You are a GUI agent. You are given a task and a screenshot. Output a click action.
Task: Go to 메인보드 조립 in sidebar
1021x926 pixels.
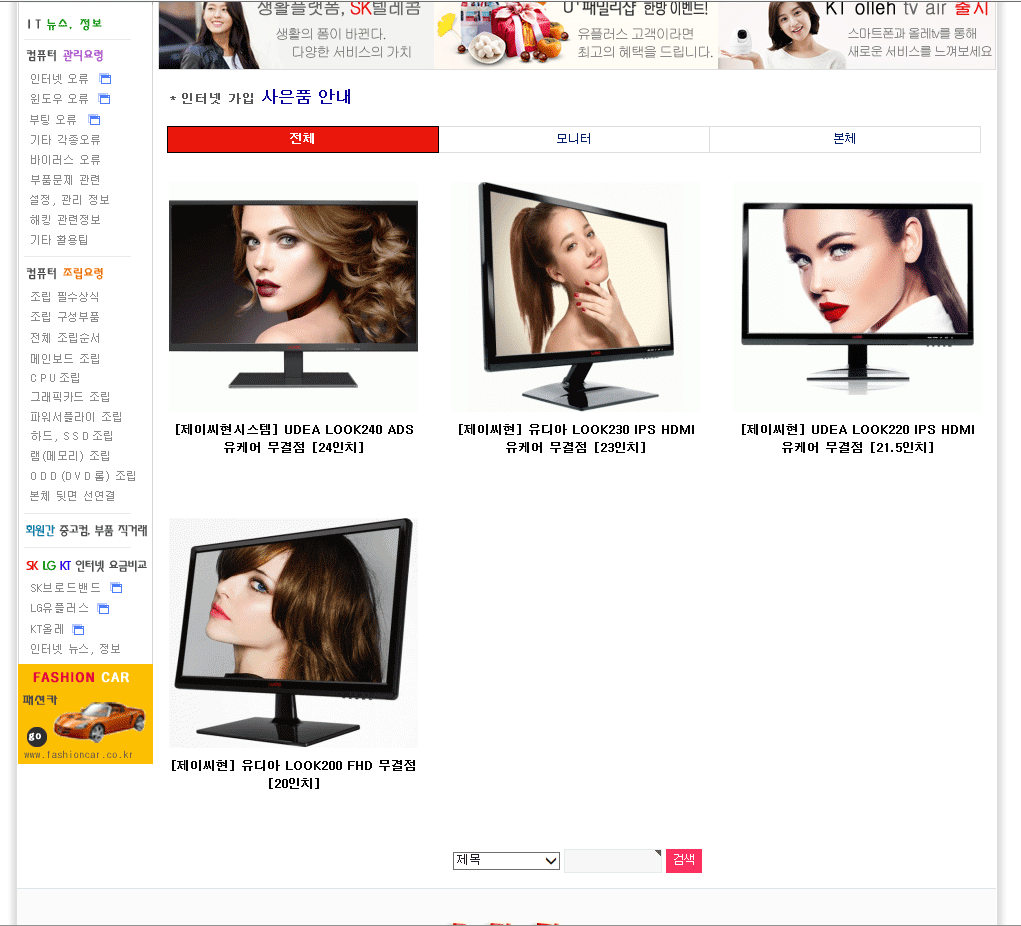pyautogui.click(x=65, y=358)
